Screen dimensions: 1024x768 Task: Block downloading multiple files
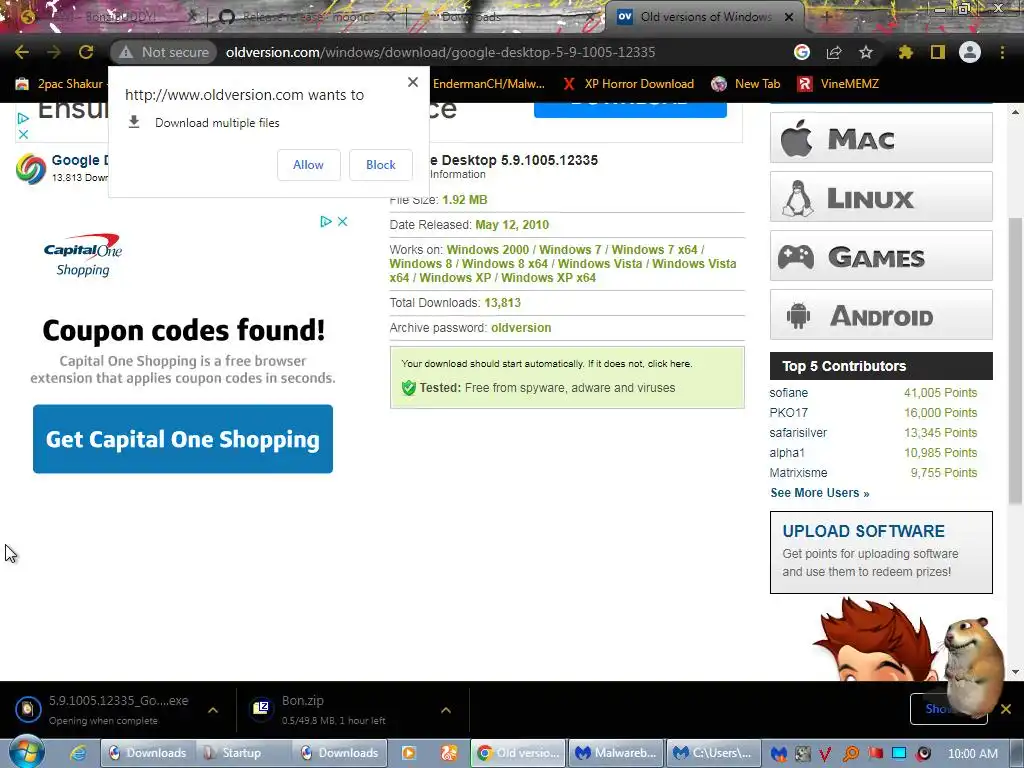click(381, 165)
